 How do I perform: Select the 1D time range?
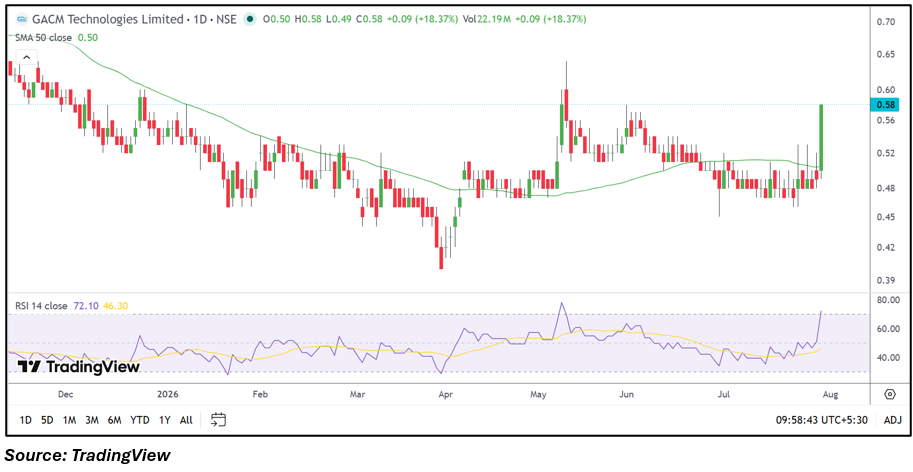click(x=26, y=420)
